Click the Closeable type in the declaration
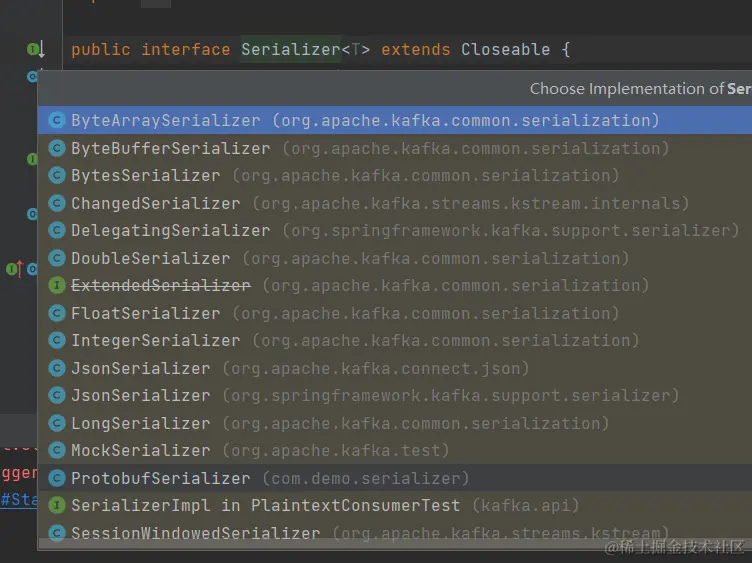Screen dimensions: 752x563 point(505,49)
